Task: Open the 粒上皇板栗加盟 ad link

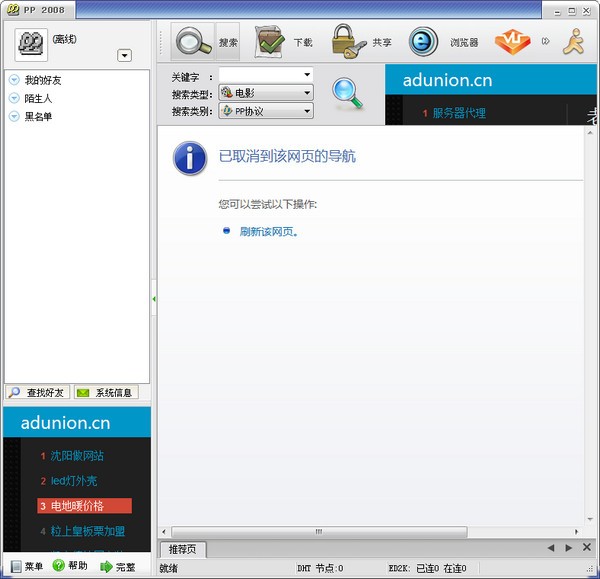Action: coord(88,531)
